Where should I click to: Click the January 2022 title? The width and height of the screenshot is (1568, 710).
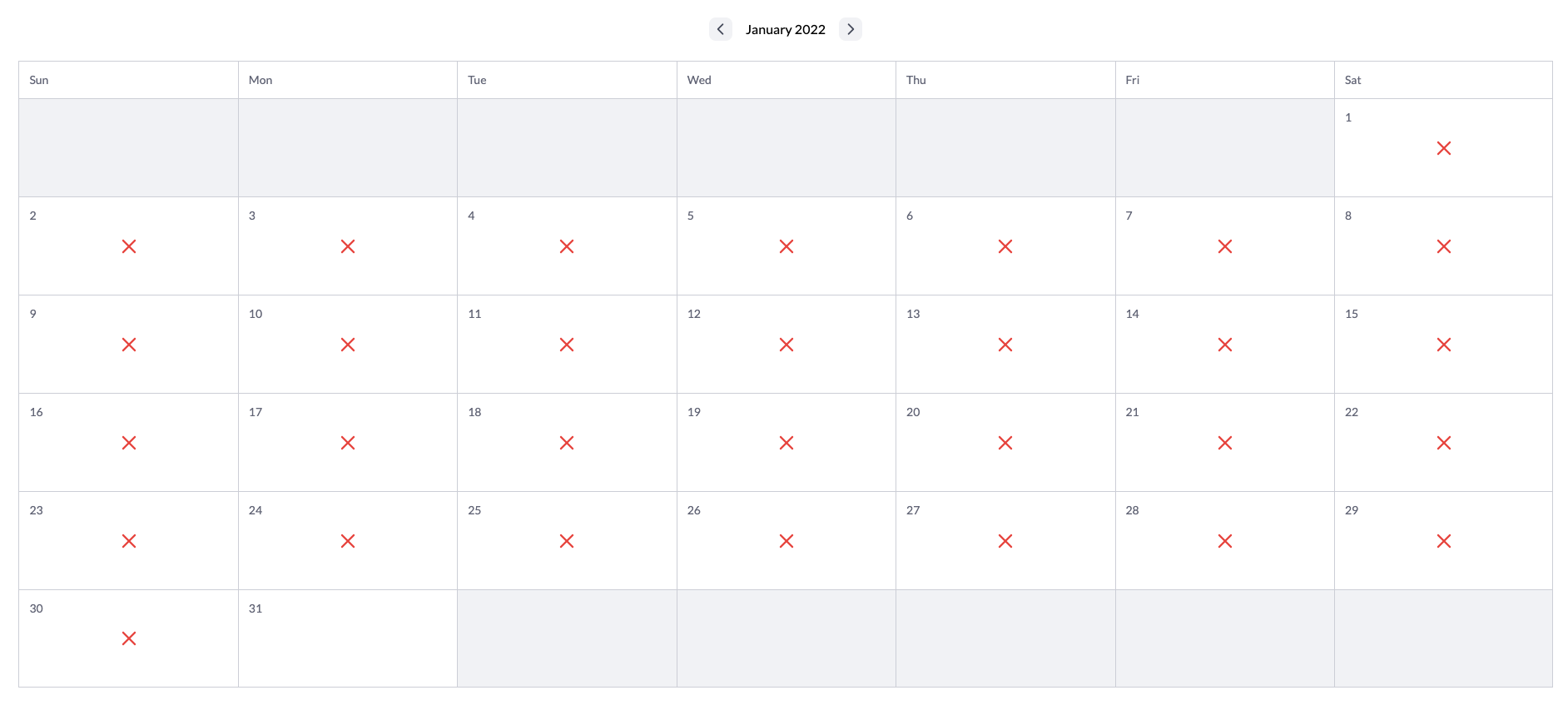coord(785,28)
